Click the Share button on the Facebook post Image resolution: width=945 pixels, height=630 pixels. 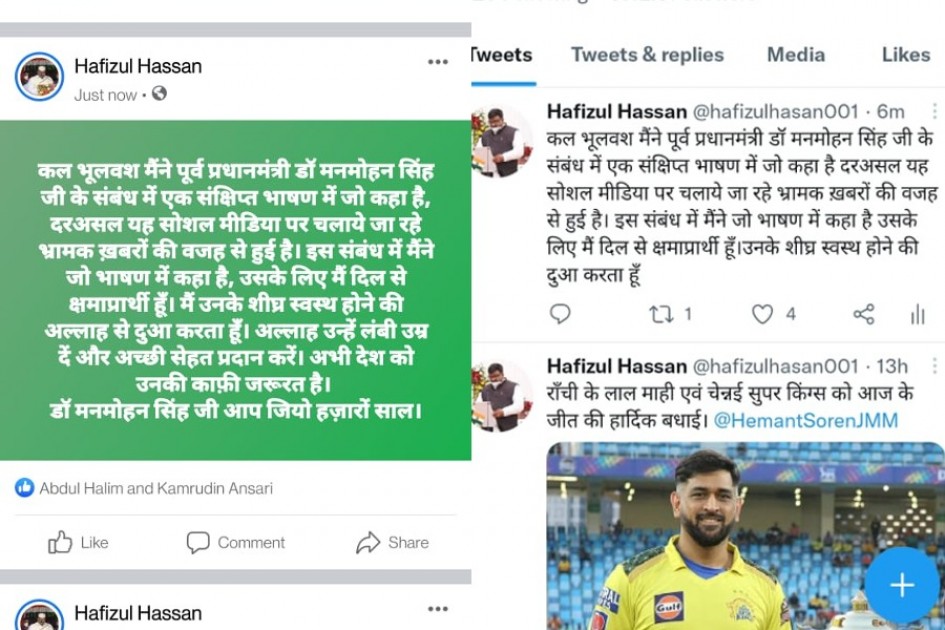[392, 542]
